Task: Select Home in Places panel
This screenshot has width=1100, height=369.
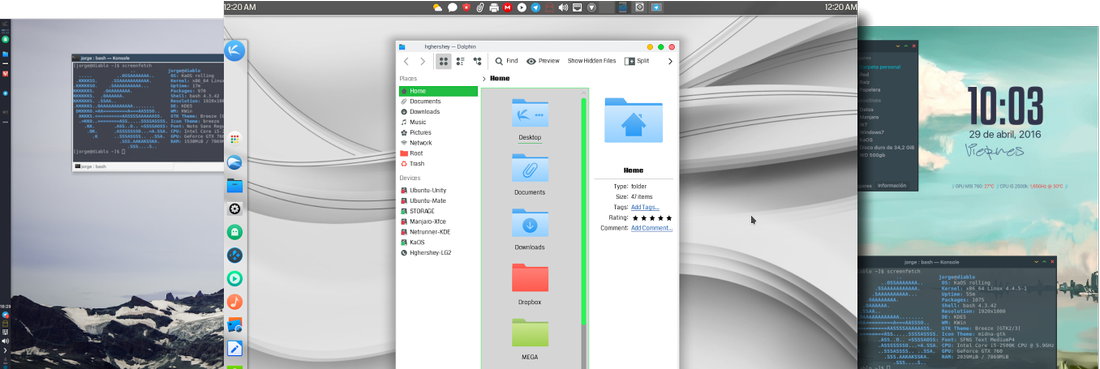Action: [438, 91]
